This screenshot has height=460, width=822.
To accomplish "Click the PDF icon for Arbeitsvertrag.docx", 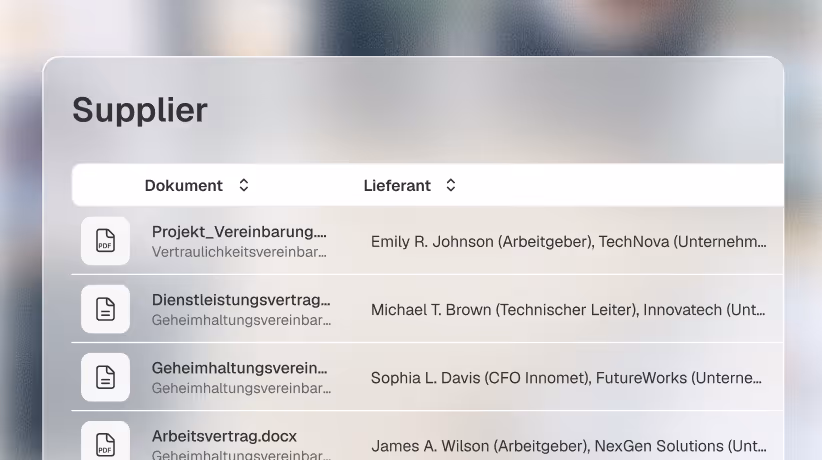I will click(105, 442).
